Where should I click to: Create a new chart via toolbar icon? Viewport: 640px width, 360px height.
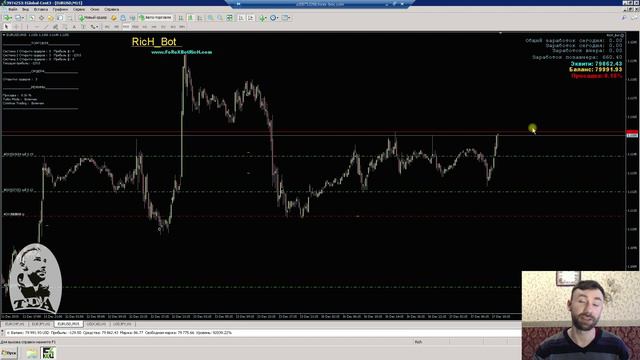(7, 18)
